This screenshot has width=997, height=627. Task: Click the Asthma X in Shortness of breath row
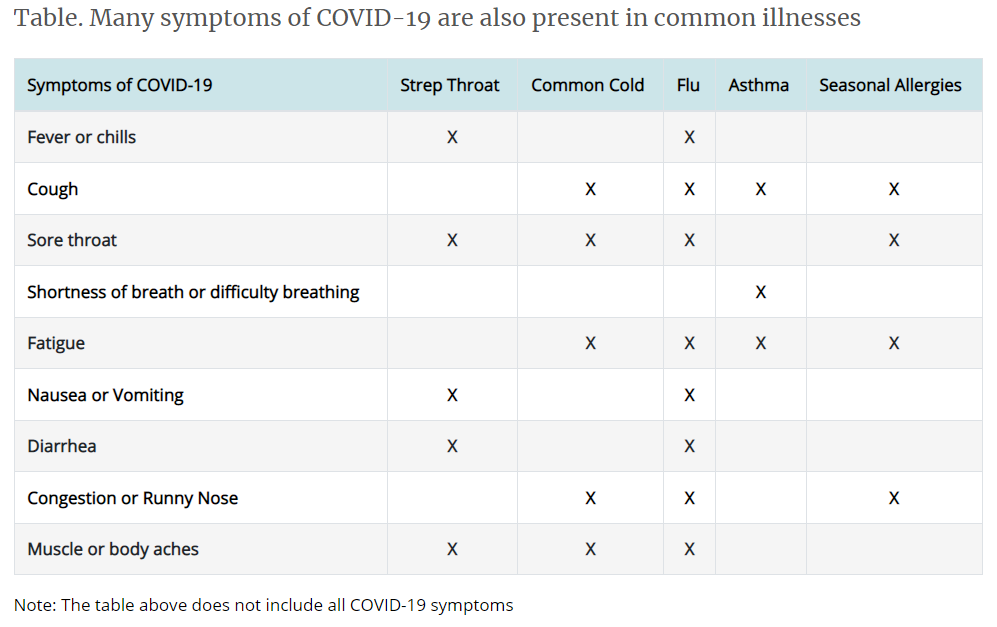click(761, 292)
